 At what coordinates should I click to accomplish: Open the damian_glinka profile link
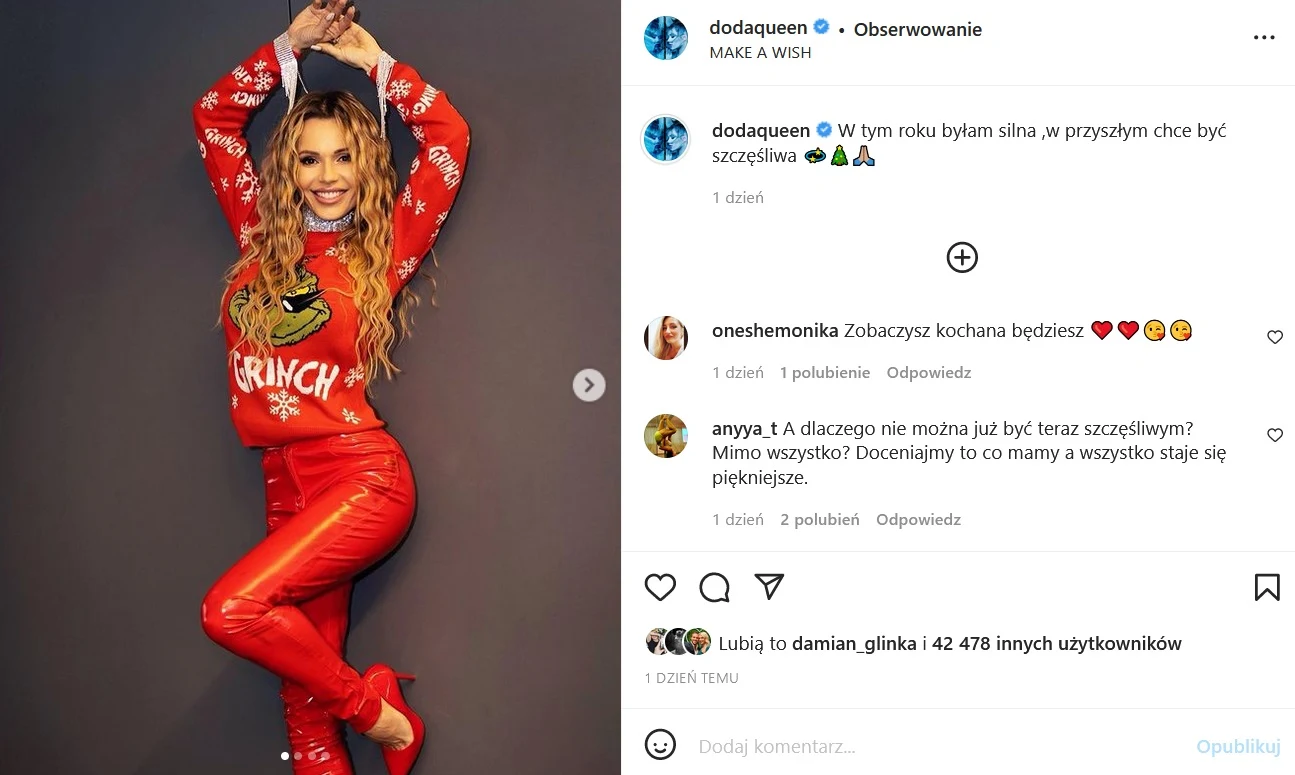pyautogui.click(x=854, y=644)
